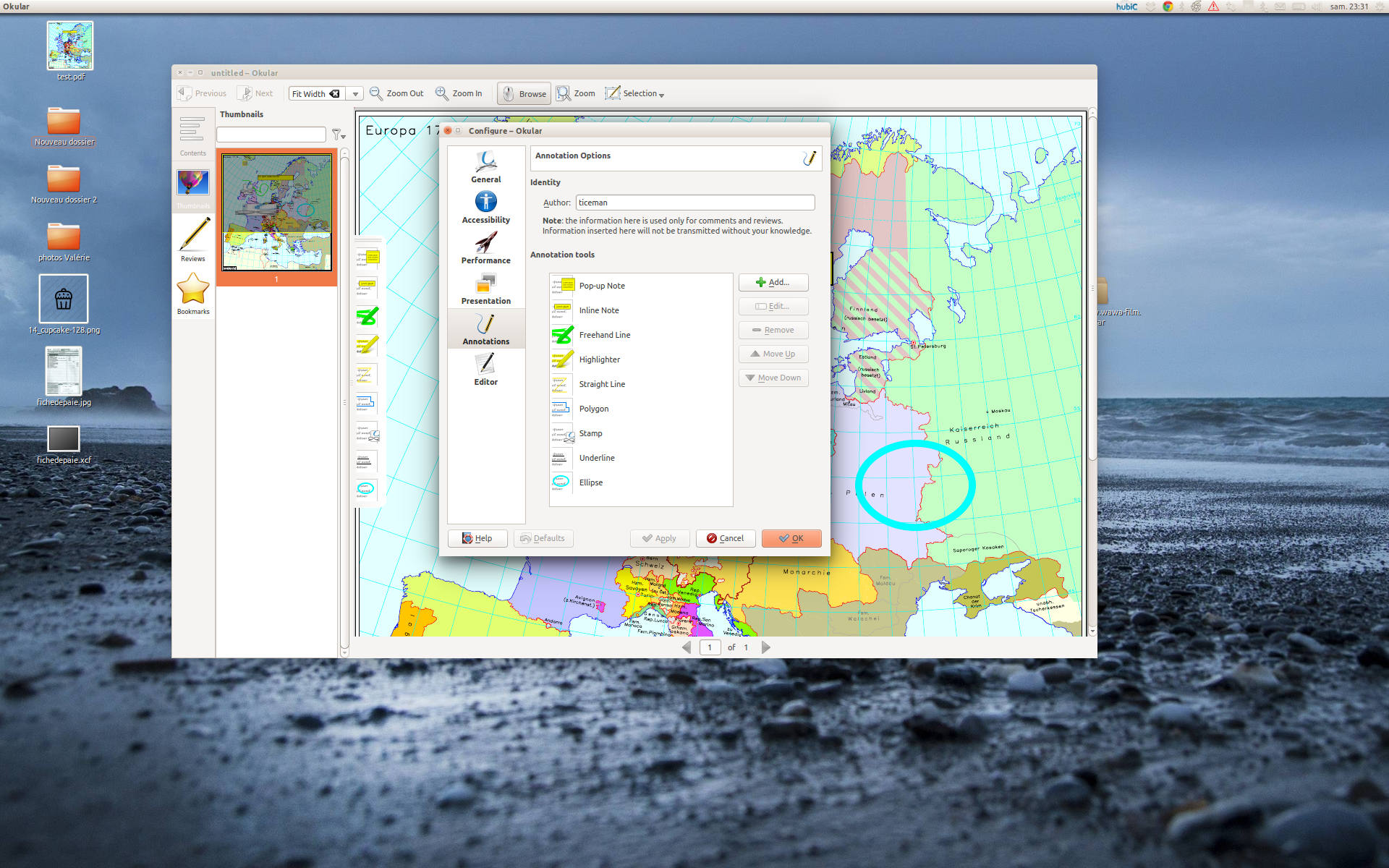Click the Apply button
Viewport: 1389px width, 868px height.
660,538
